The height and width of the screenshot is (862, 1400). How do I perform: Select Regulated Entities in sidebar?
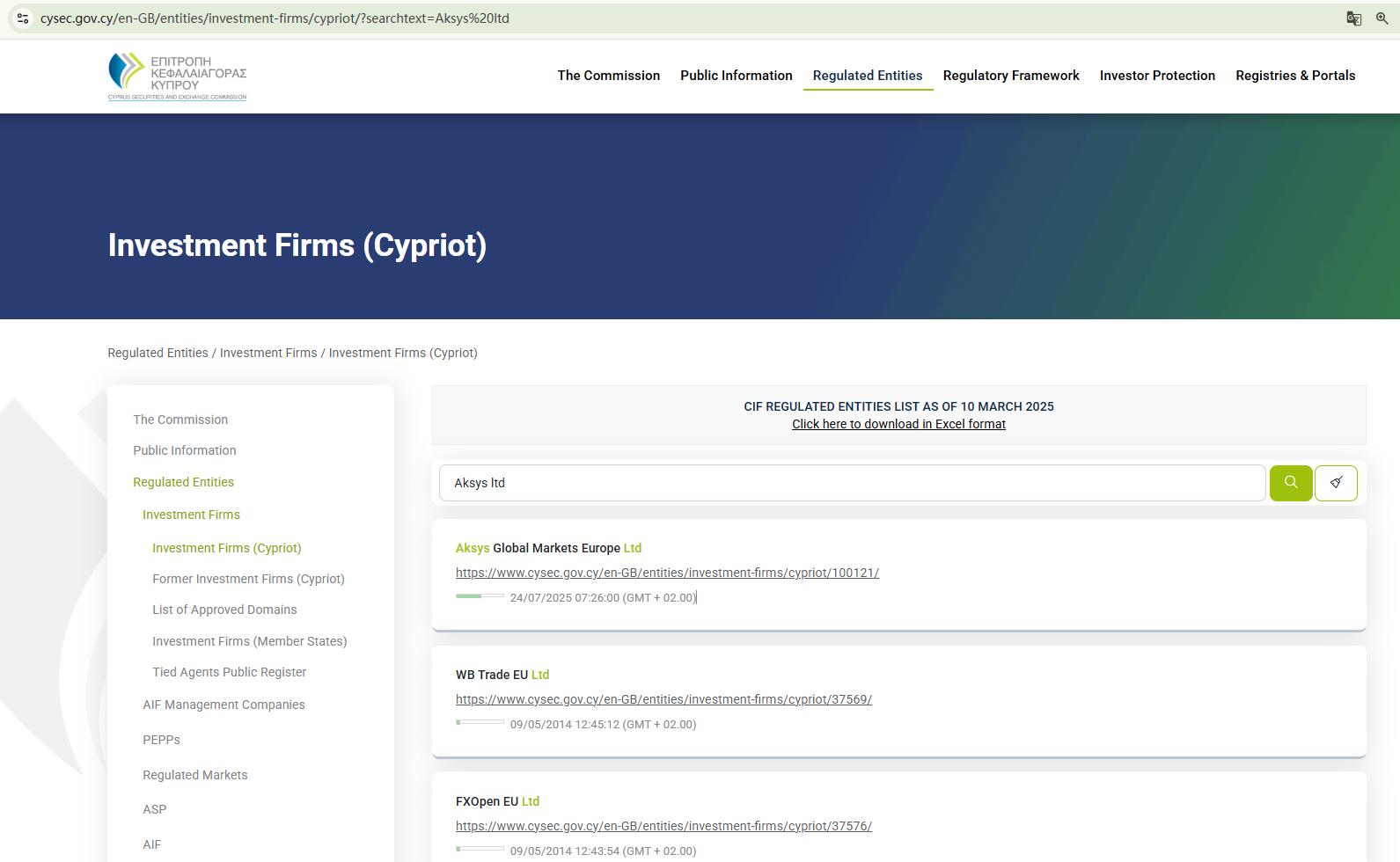(x=183, y=482)
